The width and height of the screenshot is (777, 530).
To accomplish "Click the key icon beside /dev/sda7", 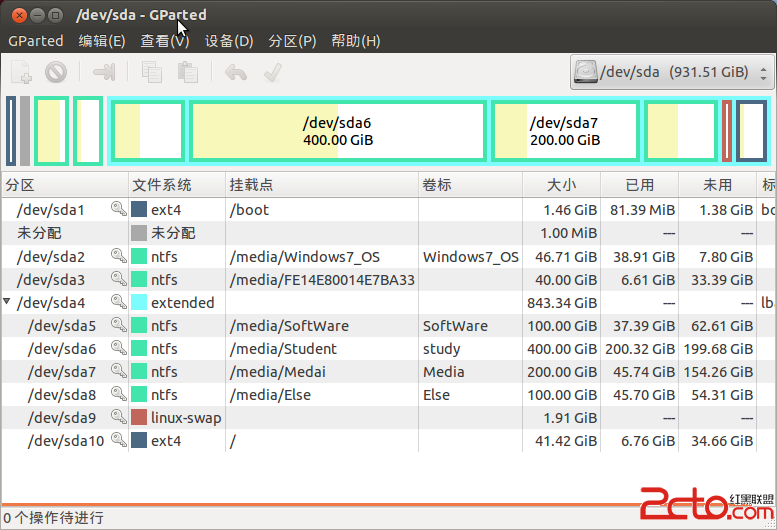I will (118, 371).
